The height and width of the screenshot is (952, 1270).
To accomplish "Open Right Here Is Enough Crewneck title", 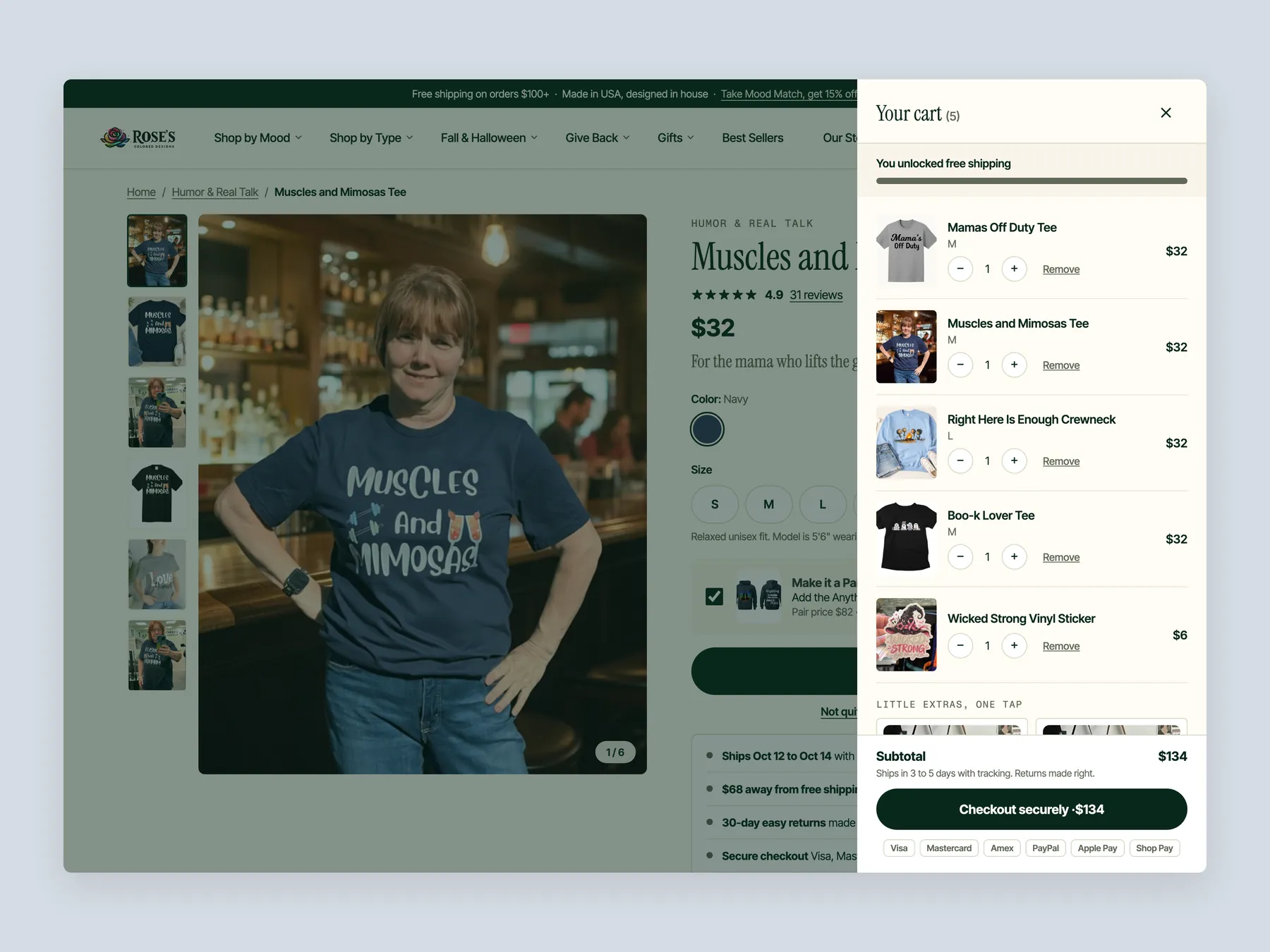I will [x=1031, y=420].
